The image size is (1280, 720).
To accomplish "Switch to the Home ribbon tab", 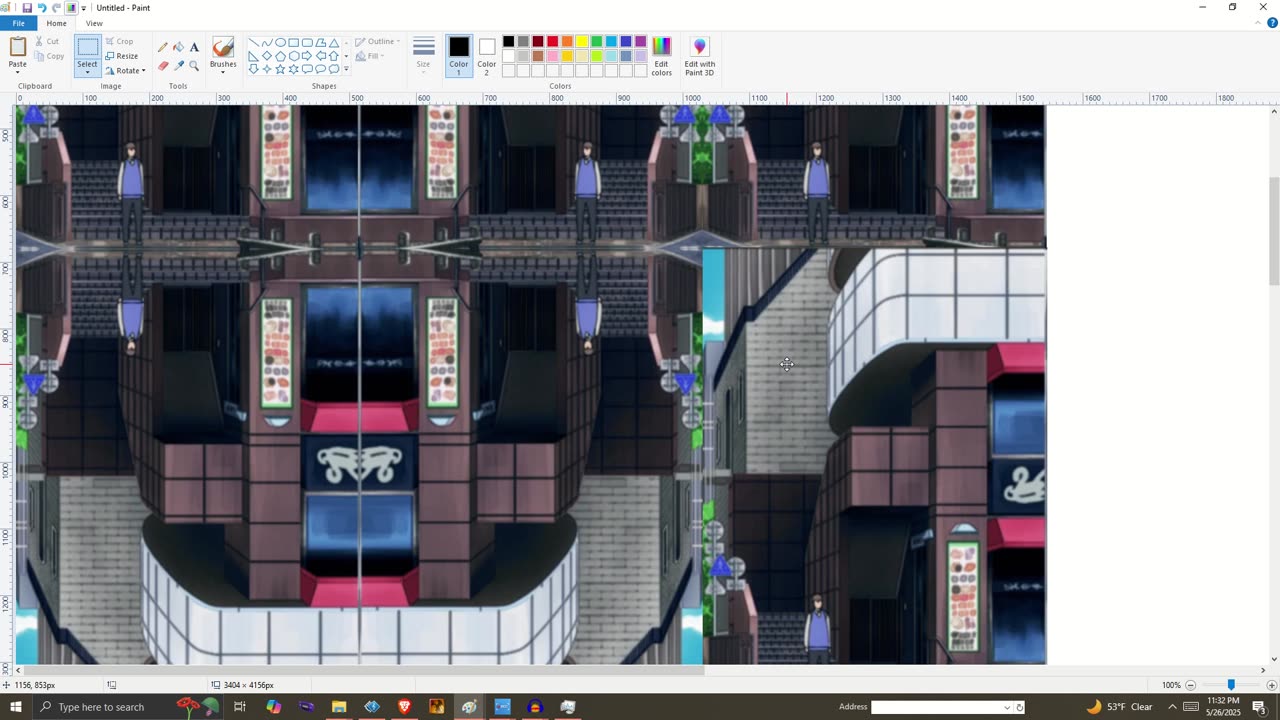I will (x=56, y=23).
